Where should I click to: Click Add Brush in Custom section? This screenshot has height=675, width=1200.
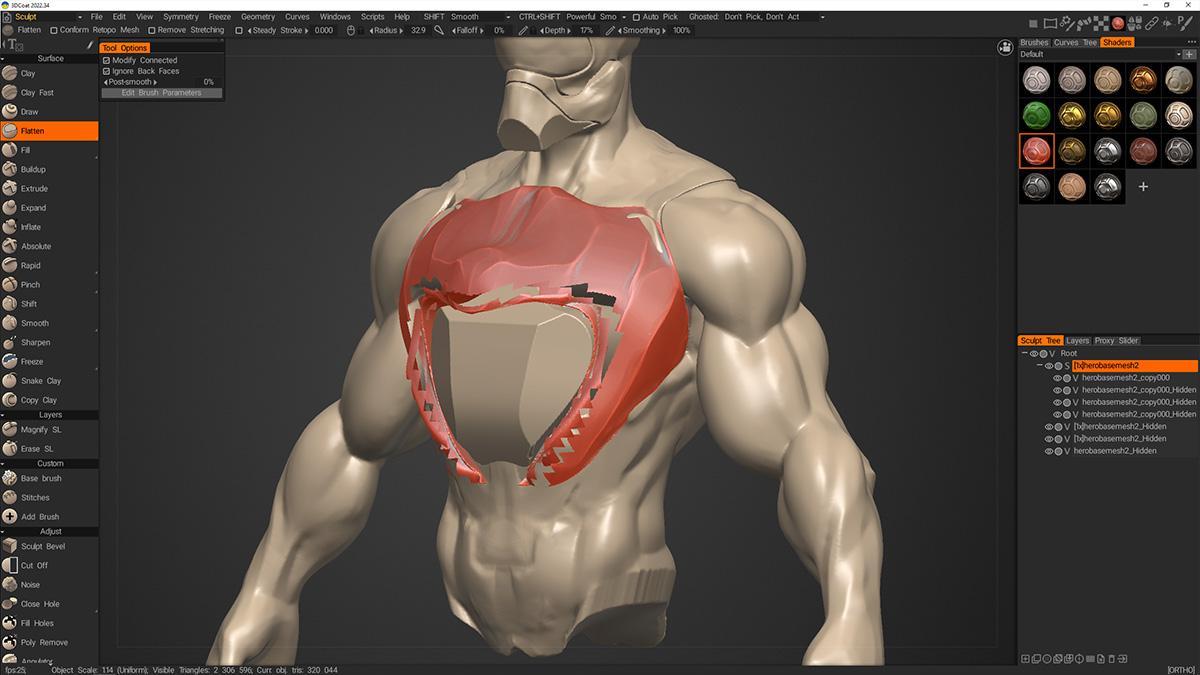(49, 517)
